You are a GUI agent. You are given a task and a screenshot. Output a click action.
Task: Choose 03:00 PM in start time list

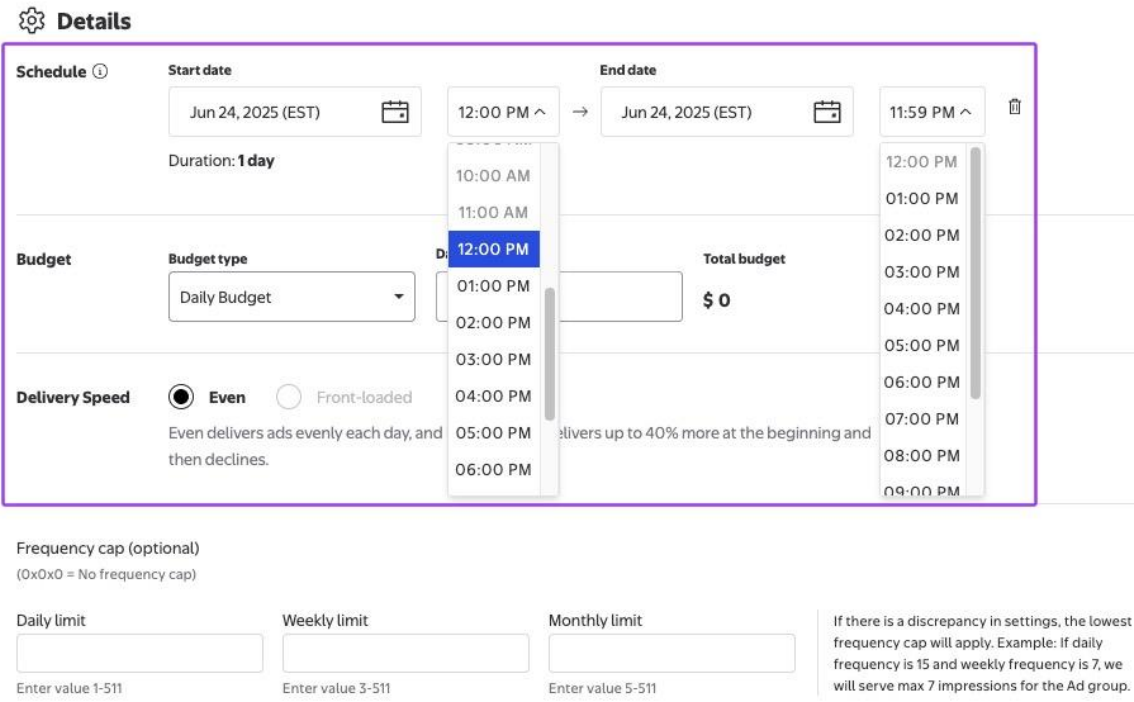coord(493,359)
